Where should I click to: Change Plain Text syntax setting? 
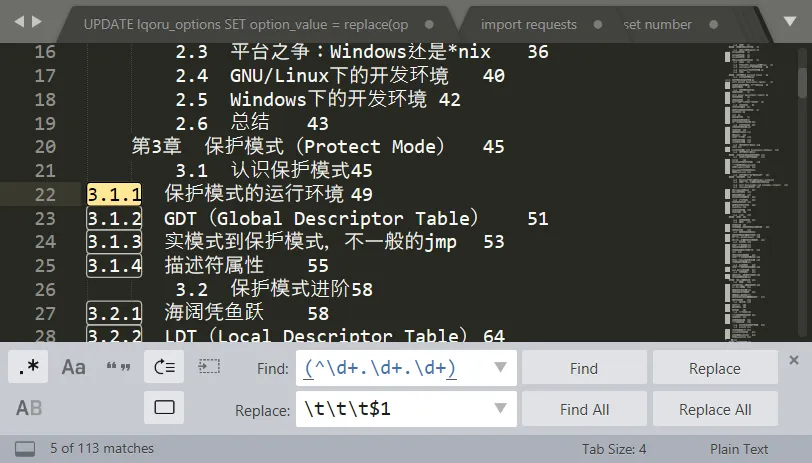[739, 449]
